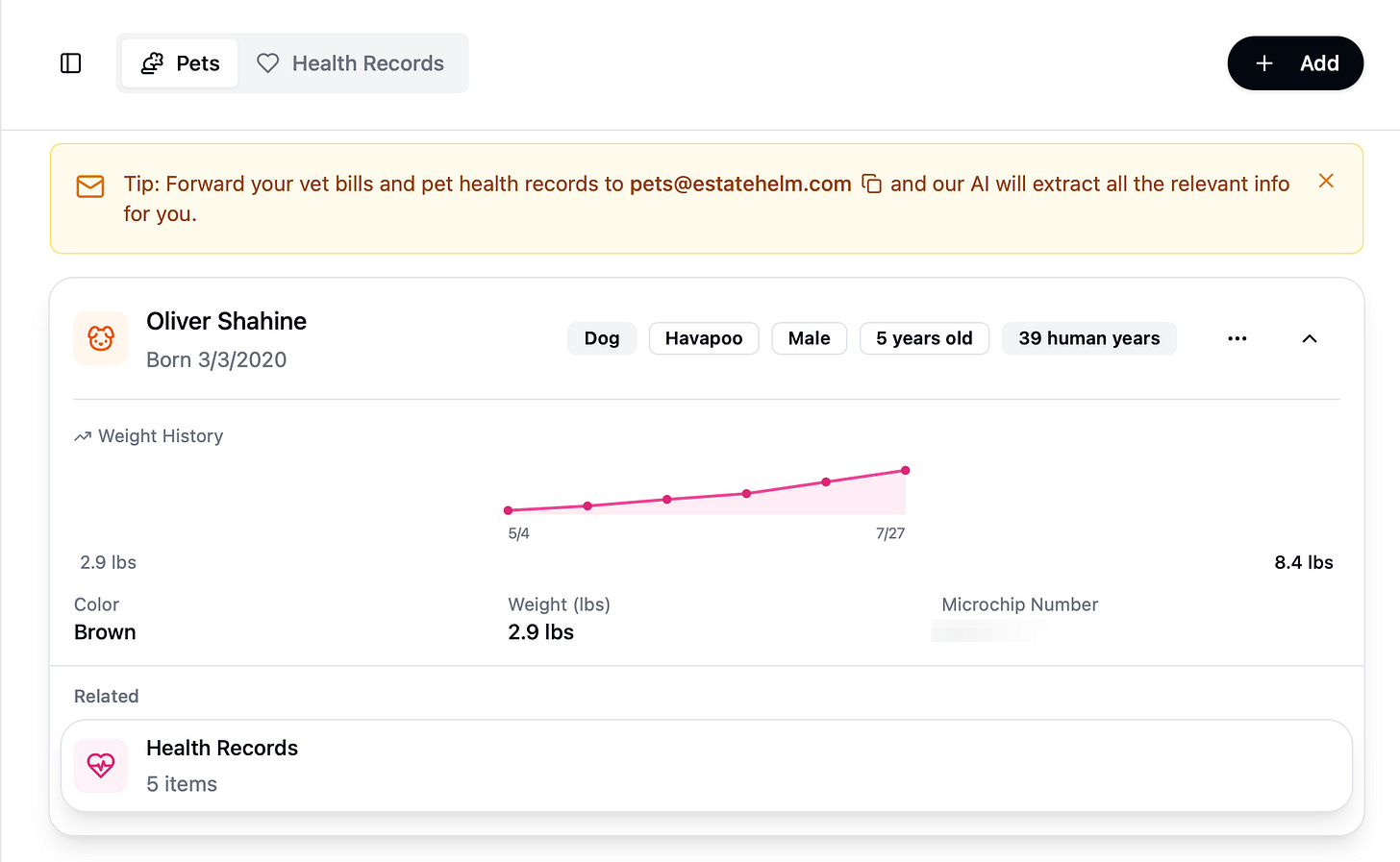This screenshot has height=862, width=1400.
Task: Click the 2.9 lbs value under Weight (lbs)
Action: click(541, 632)
